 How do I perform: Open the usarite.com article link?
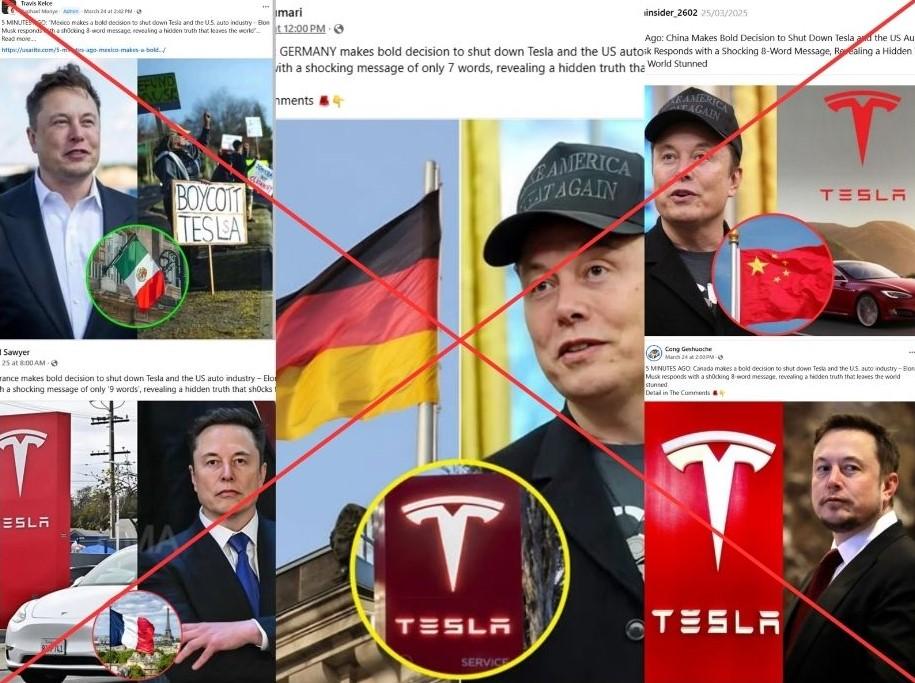(x=83, y=50)
